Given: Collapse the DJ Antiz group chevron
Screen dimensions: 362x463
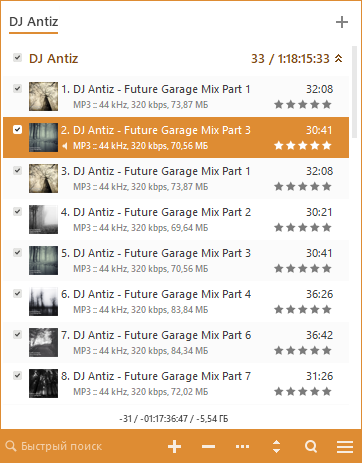Looking at the screenshot, I should pos(338,59).
